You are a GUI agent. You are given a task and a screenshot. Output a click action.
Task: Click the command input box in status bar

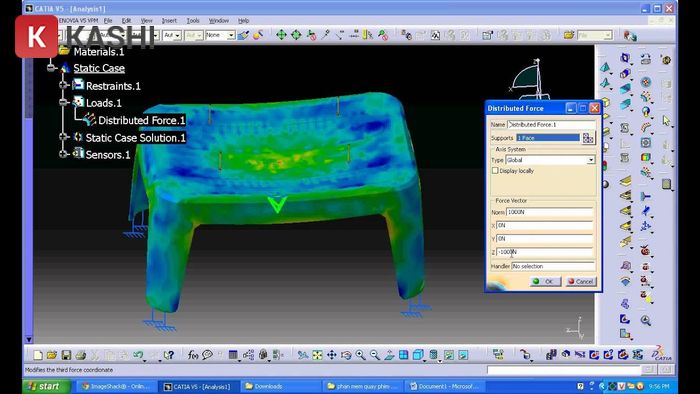click(564, 370)
